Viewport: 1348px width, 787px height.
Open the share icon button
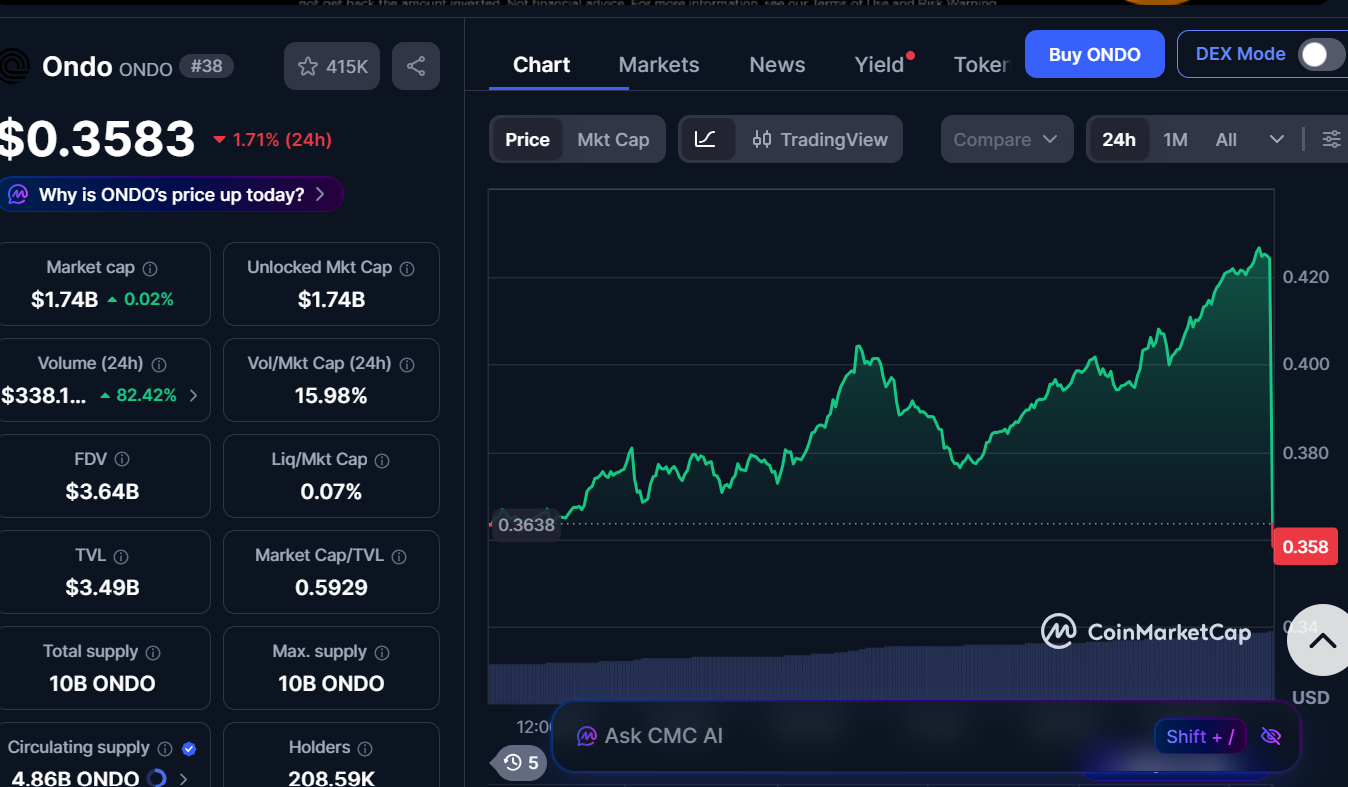416,67
